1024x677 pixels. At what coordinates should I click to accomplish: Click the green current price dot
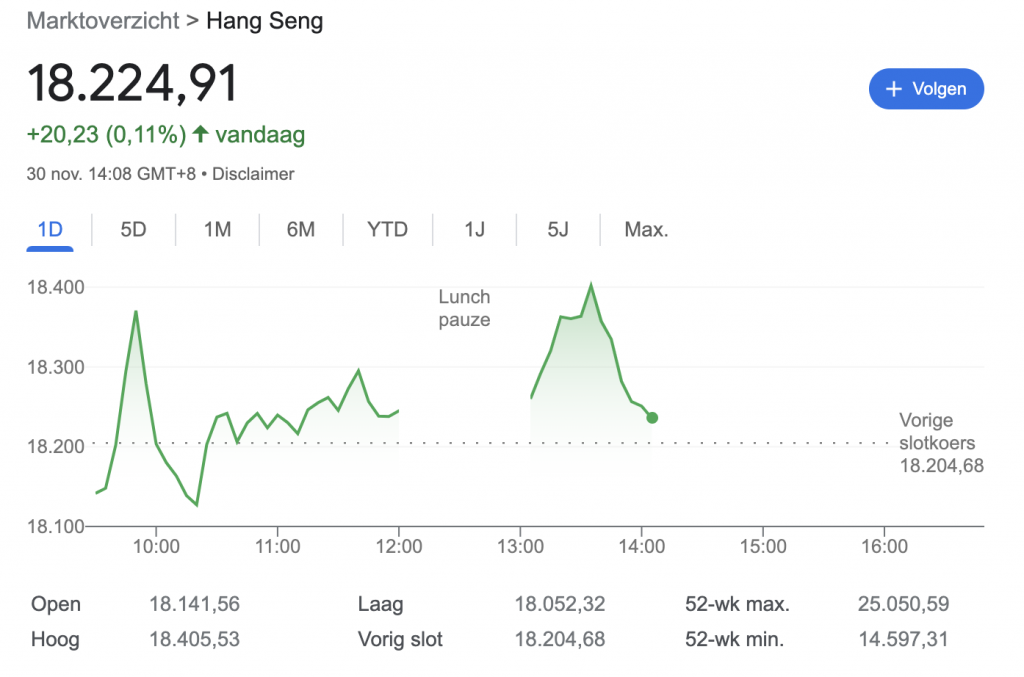tap(652, 418)
